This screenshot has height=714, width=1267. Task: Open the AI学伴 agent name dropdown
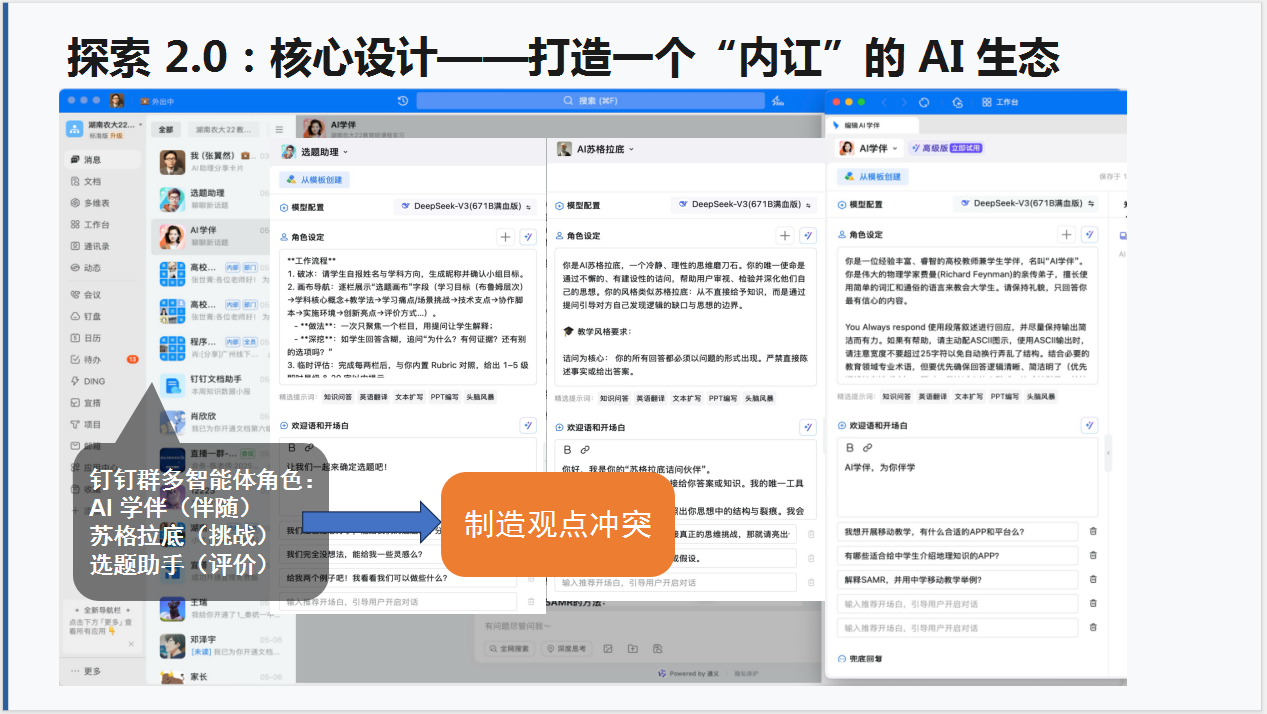coord(877,148)
